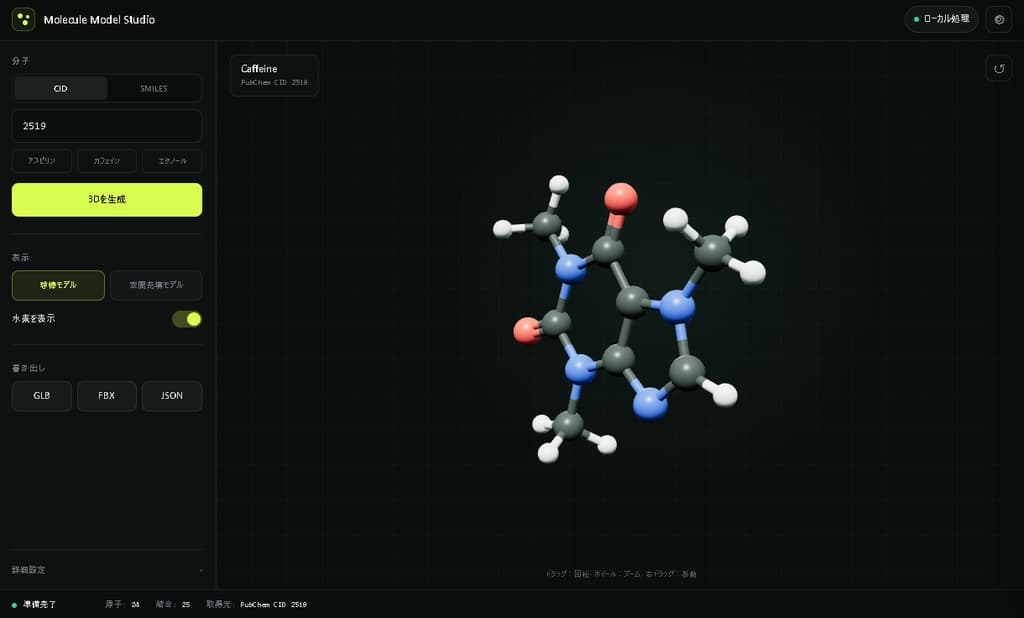
Task: Export the model as JSON
Action: tap(172, 396)
